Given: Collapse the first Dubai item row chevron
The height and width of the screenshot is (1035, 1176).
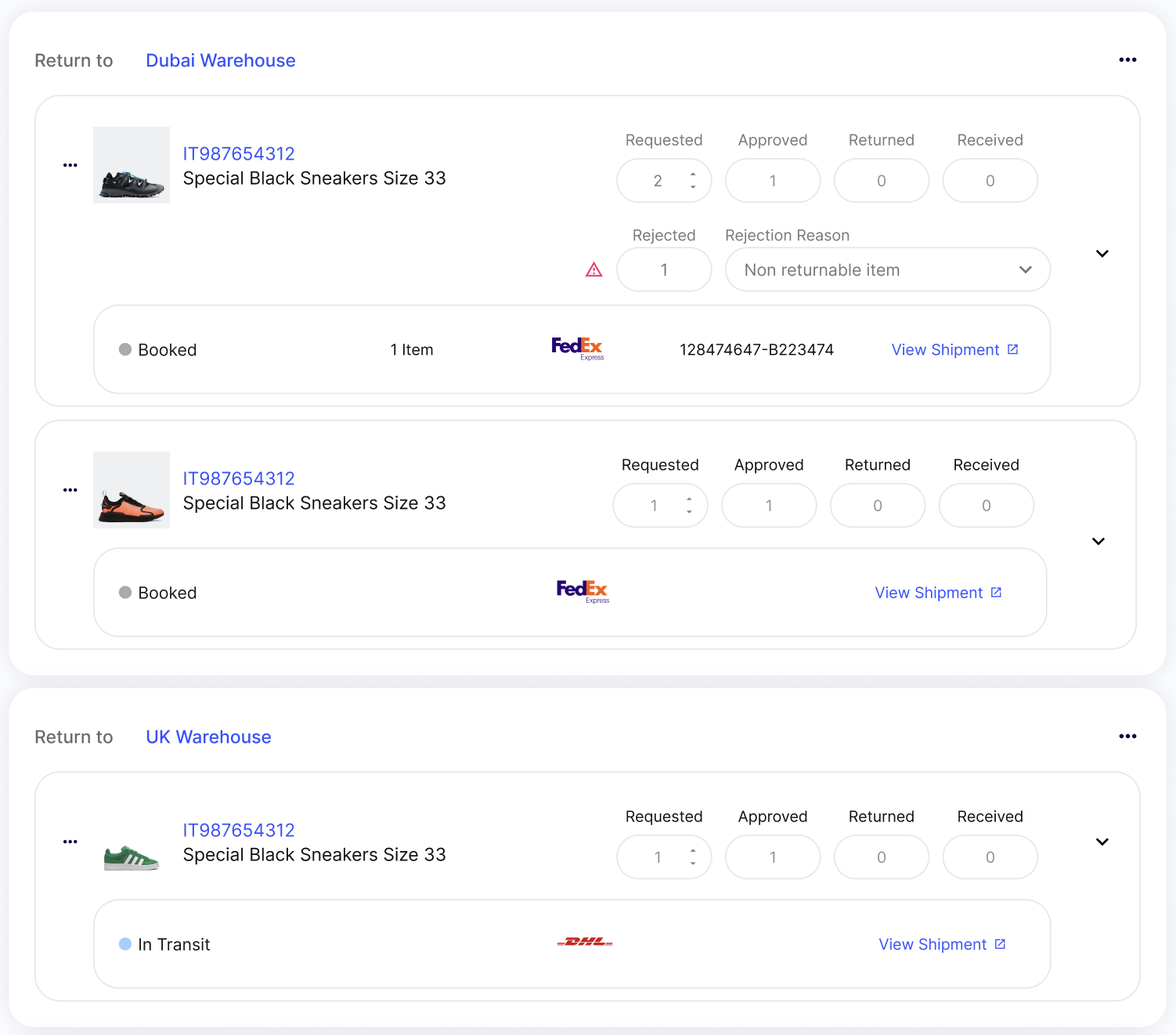Looking at the screenshot, I should 1102,254.
